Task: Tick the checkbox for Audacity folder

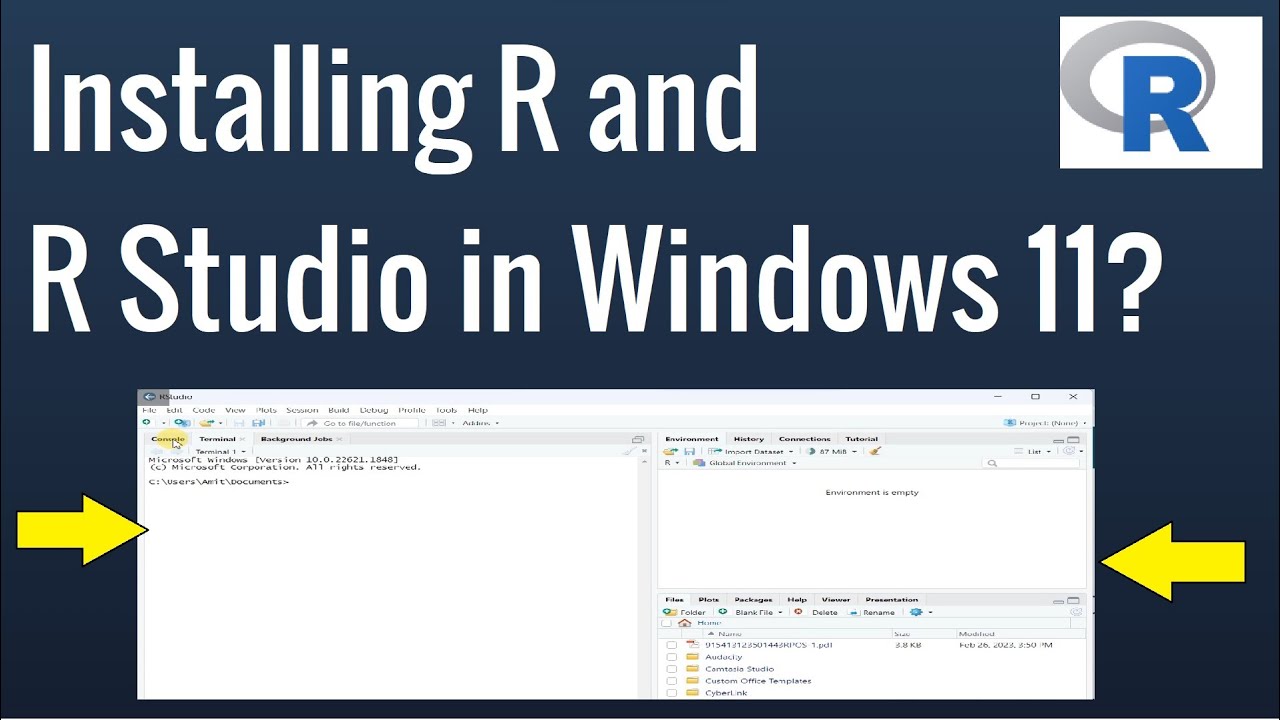Action: 672,657
